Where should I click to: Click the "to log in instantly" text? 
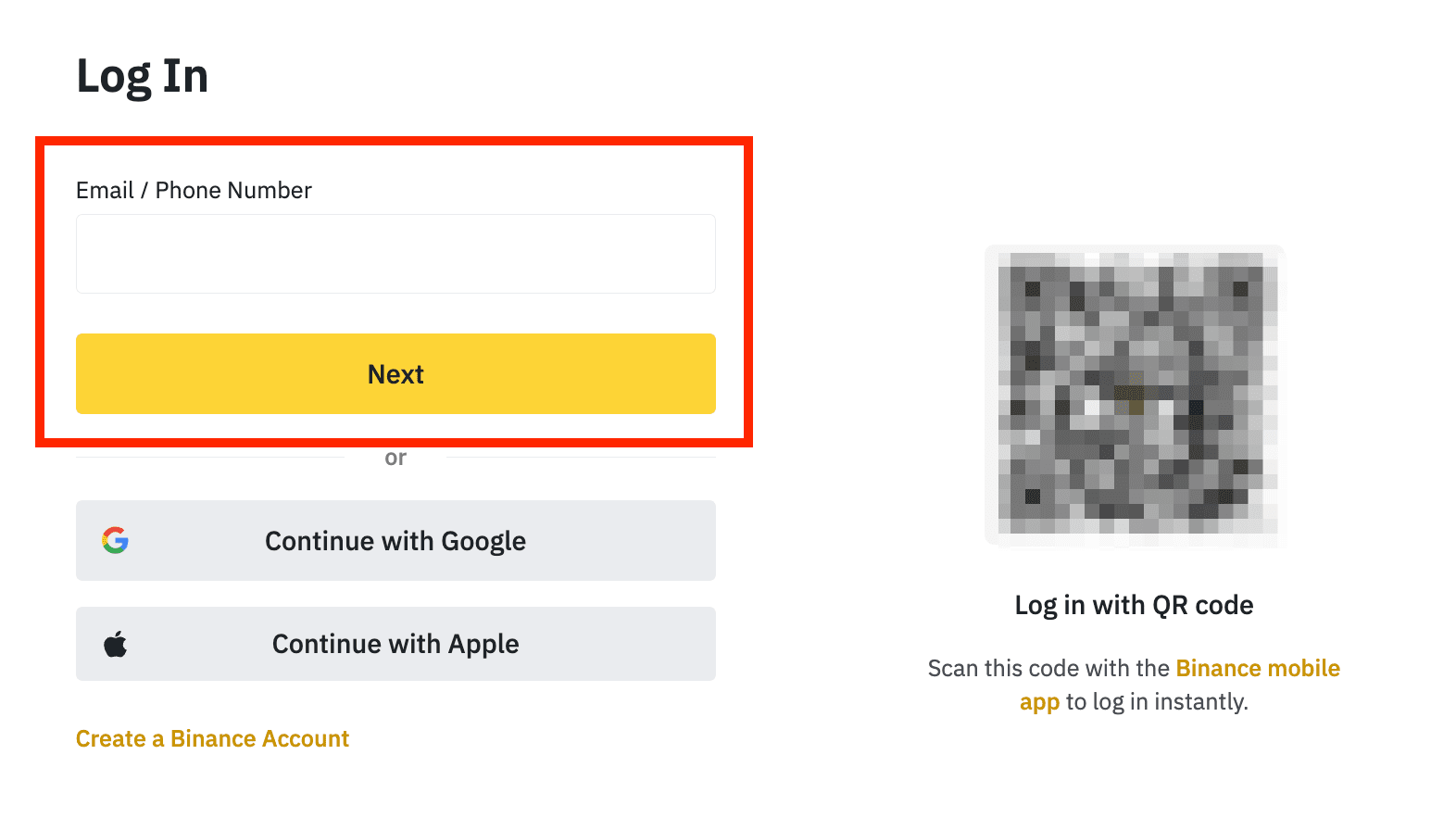pos(1156,701)
